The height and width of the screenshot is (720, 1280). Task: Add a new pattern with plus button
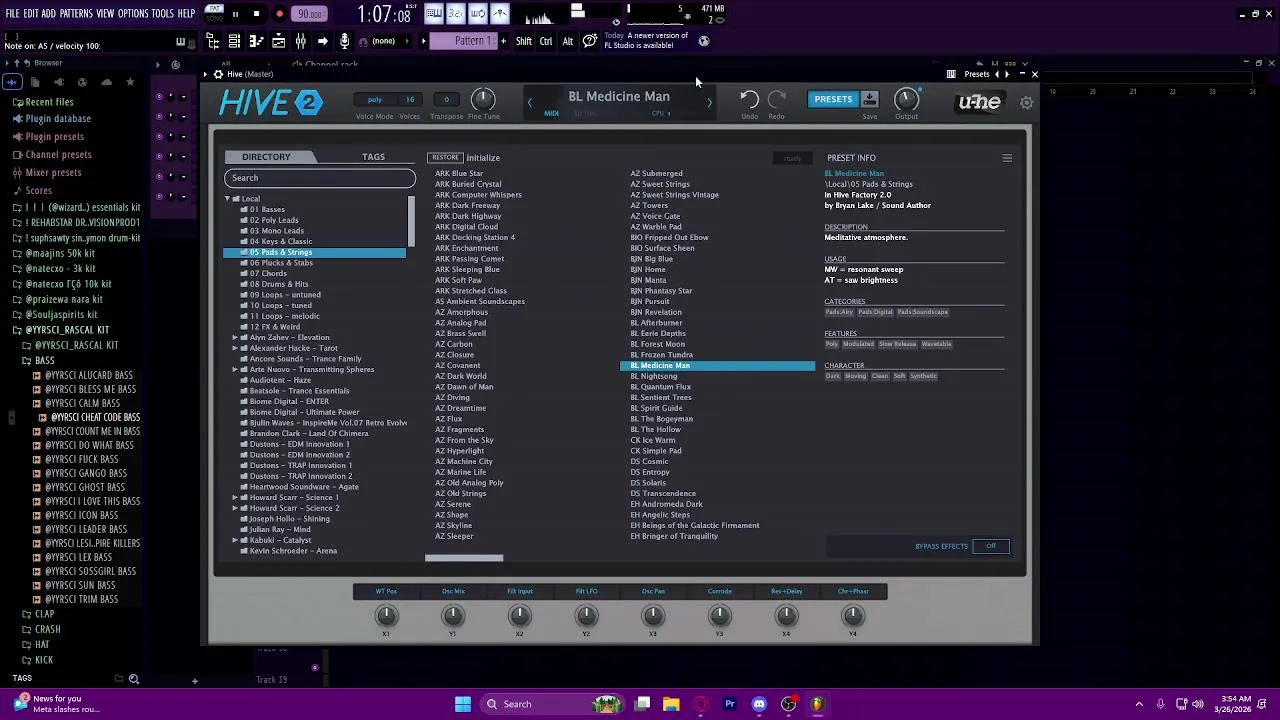pyautogui.click(x=503, y=41)
